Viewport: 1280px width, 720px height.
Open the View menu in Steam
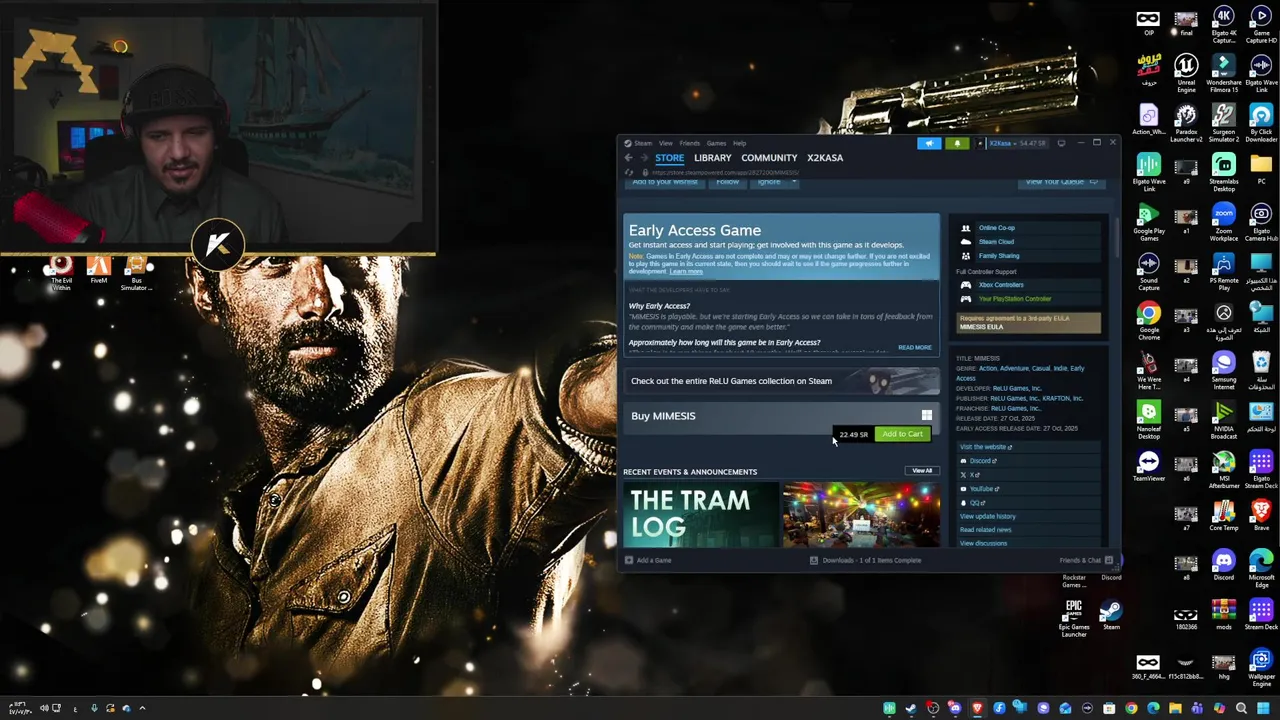[x=665, y=143]
